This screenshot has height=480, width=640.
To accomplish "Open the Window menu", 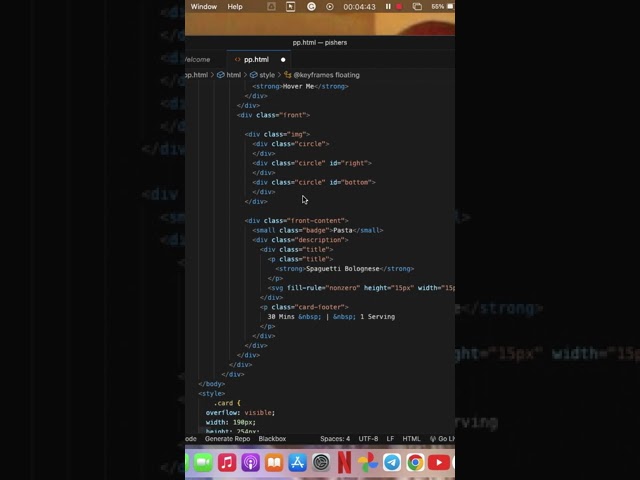I will [x=204, y=7].
